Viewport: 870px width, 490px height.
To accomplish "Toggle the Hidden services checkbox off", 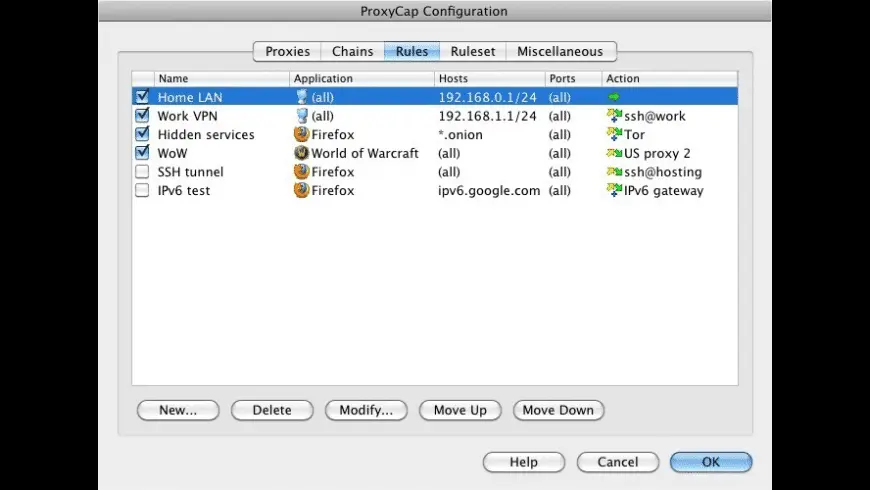I will [x=142, y=134].
